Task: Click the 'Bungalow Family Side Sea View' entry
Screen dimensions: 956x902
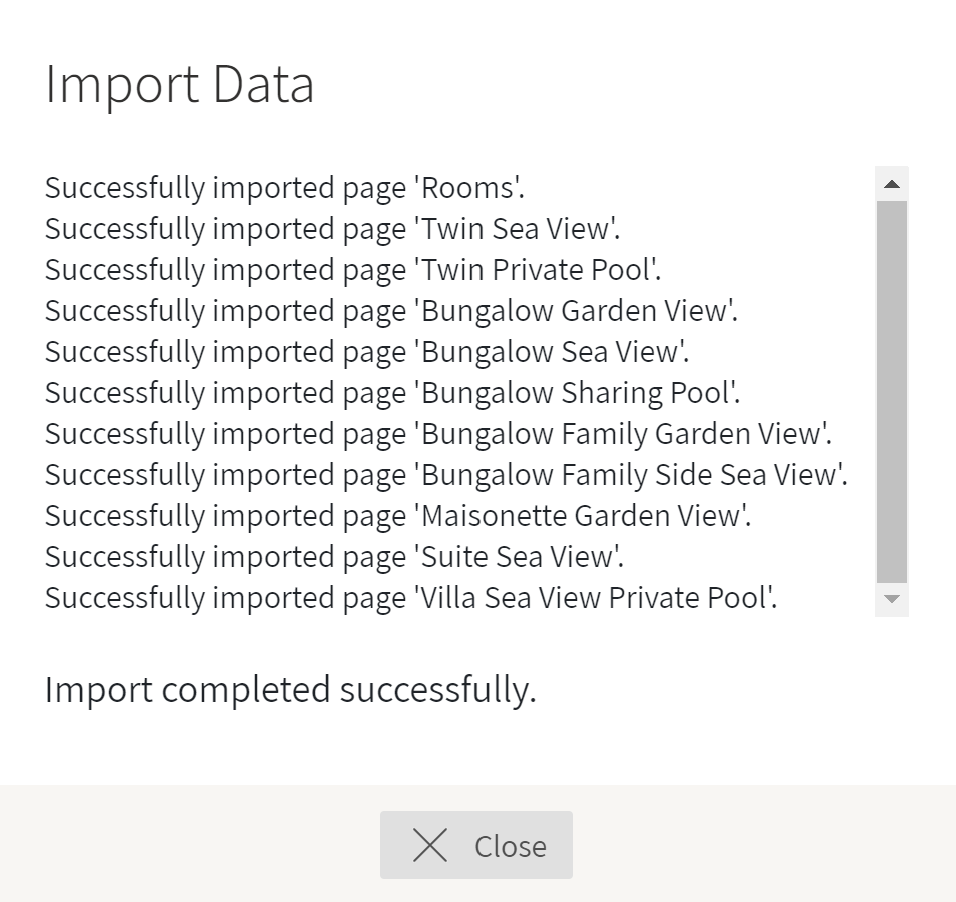Action: coord(446,474)
